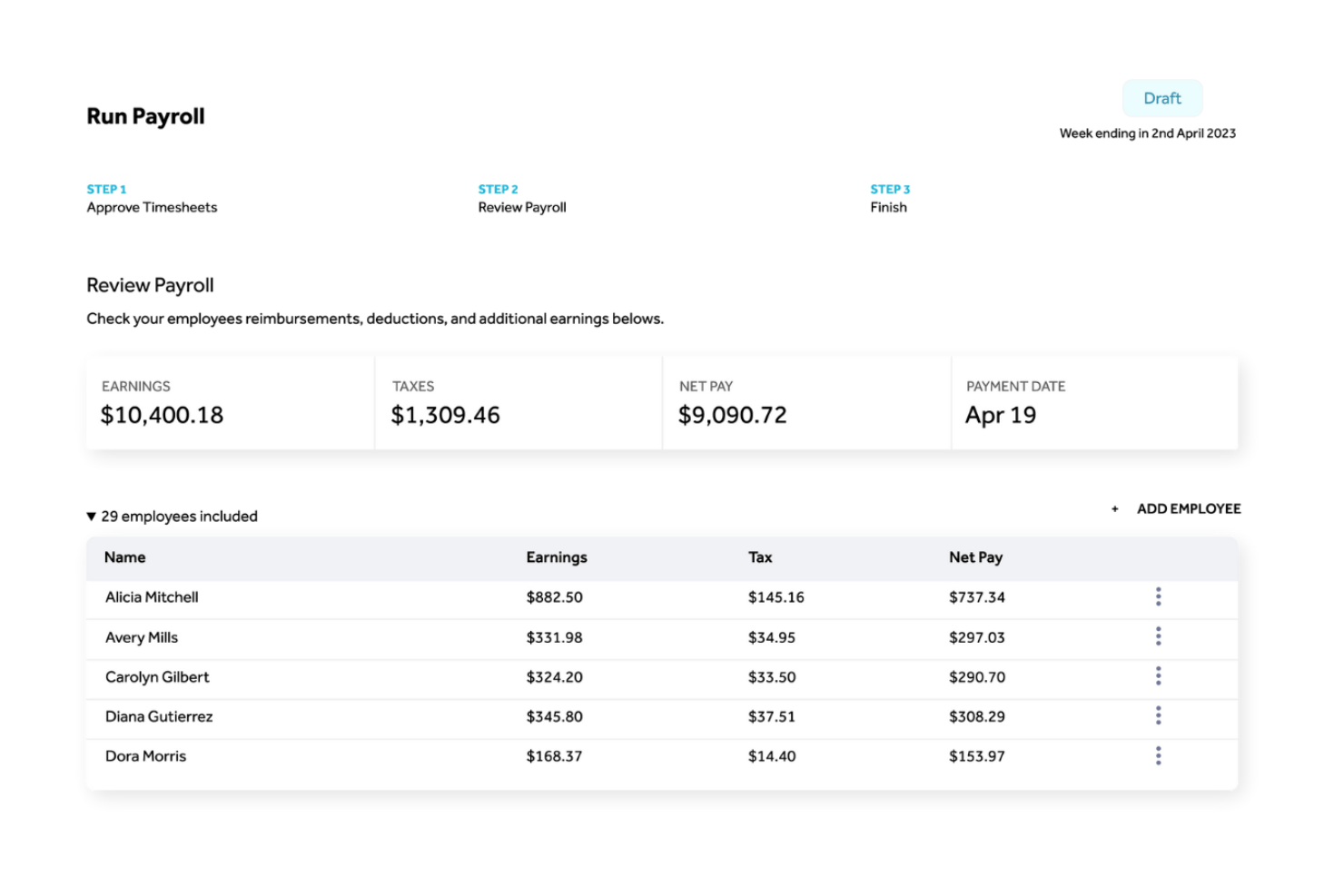Select the Alicia Mitchell name cell
The image size is (1344, 896).
pyautogui.click(x=152, y=597)
